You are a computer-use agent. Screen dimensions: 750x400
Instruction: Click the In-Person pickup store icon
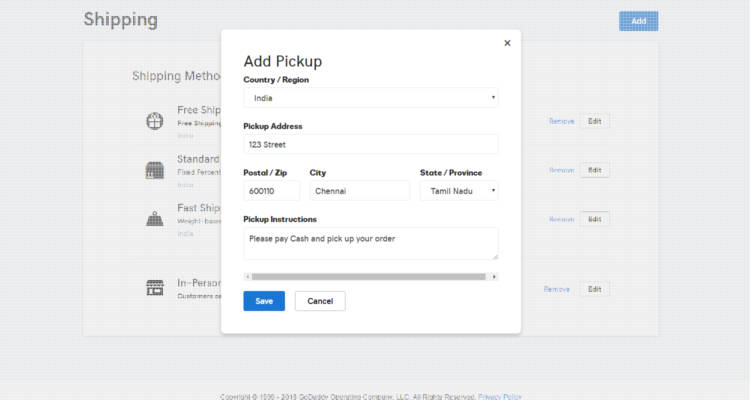tap(154, 288)
